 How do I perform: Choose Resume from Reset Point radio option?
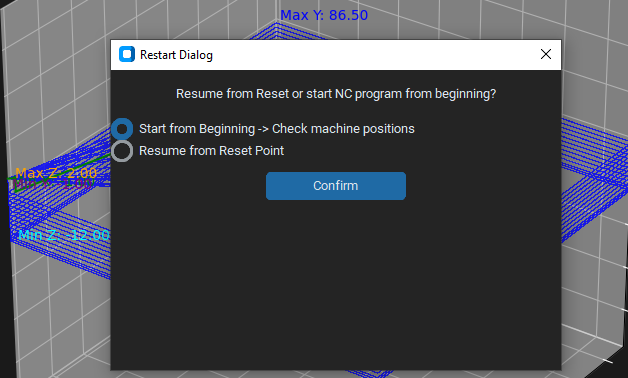(x=122, y=151)
